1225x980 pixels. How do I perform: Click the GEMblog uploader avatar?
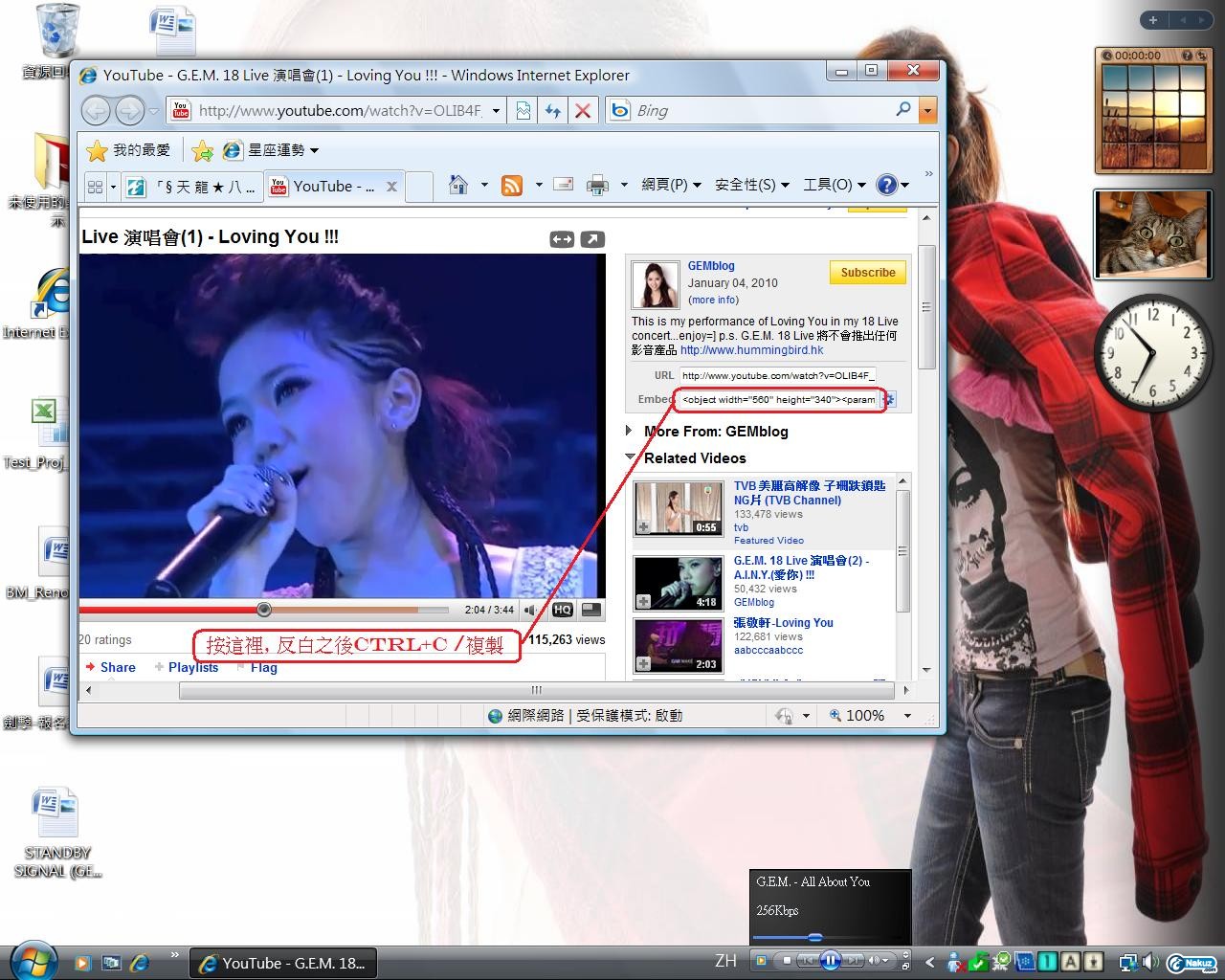655,284
